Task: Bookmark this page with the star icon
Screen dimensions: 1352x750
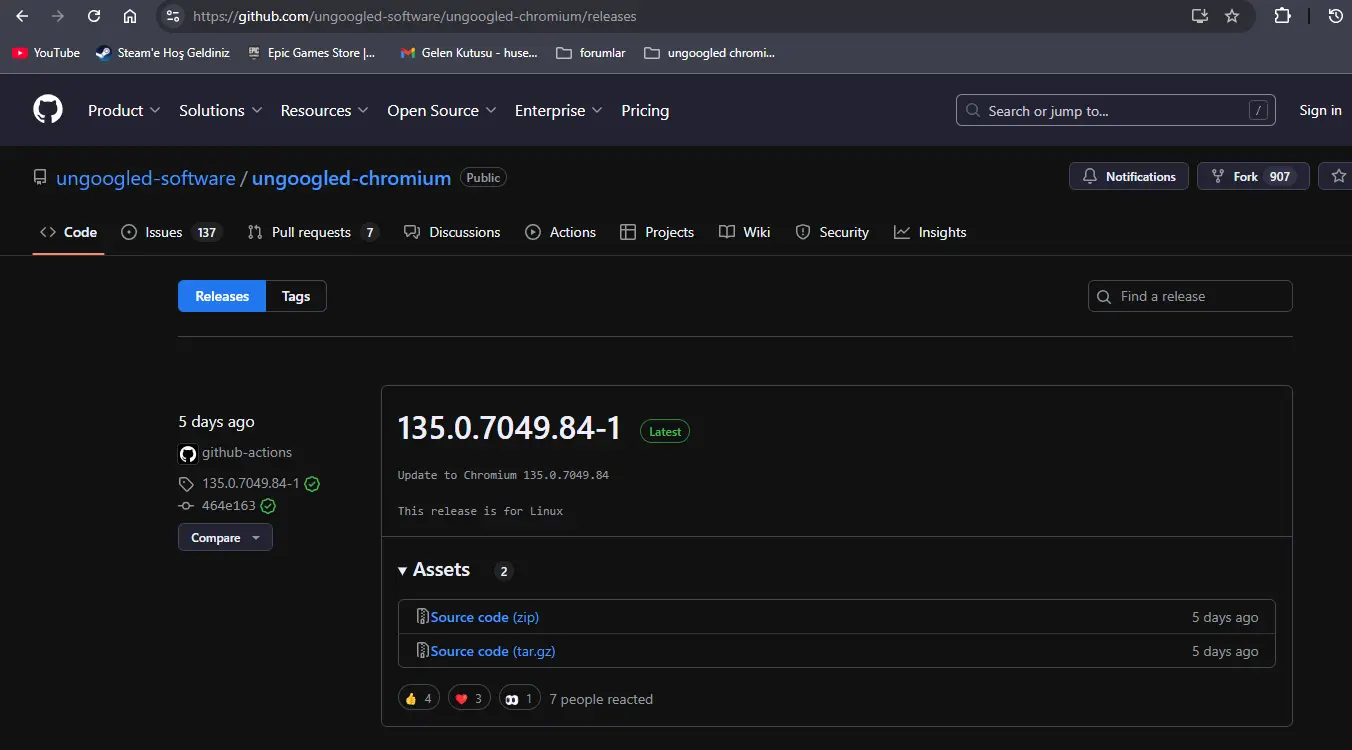Action: (x=1232, y=16)
